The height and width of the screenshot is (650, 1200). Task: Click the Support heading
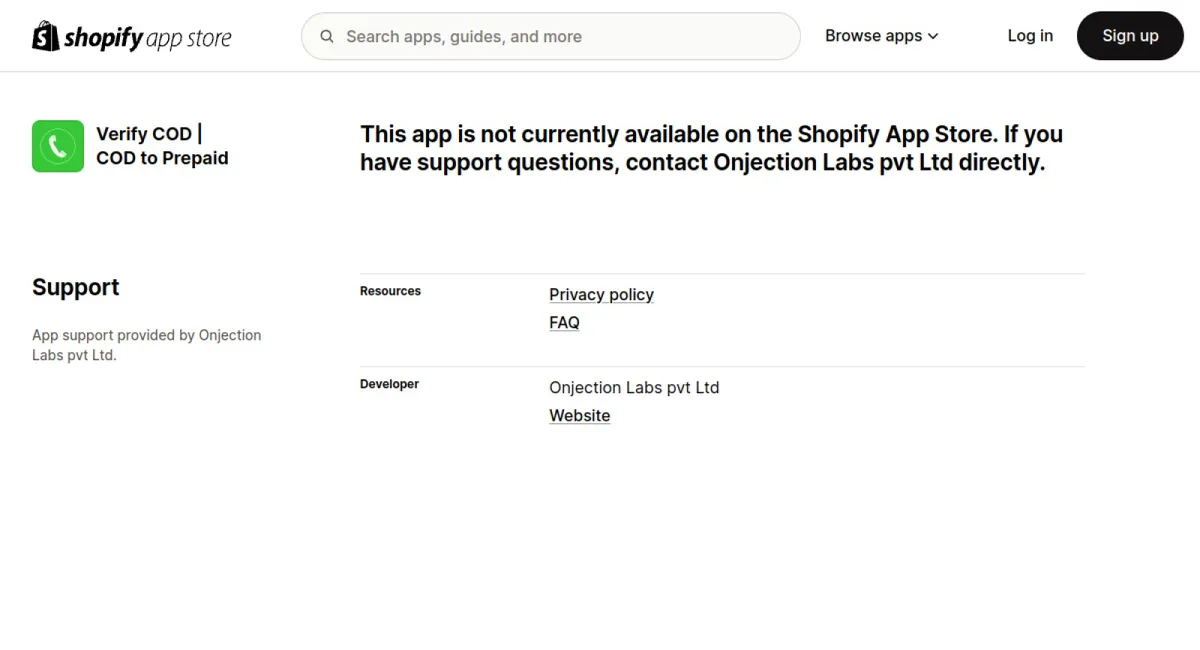tap(75, 287)
